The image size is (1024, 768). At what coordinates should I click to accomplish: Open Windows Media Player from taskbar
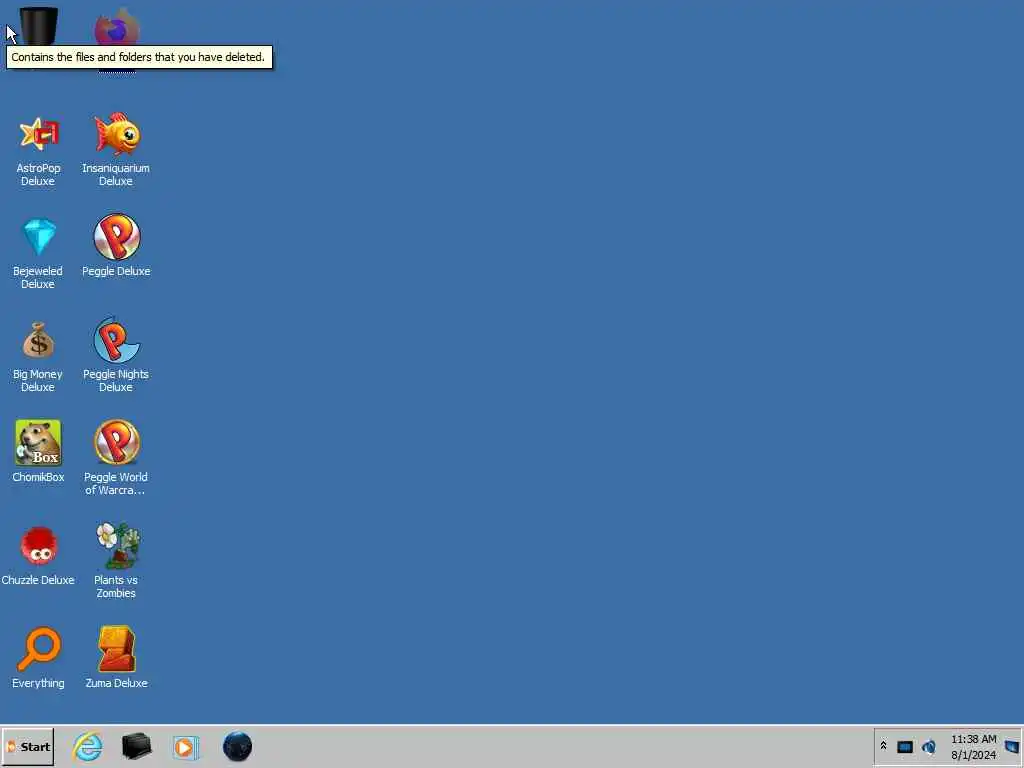tap(185, 747)
